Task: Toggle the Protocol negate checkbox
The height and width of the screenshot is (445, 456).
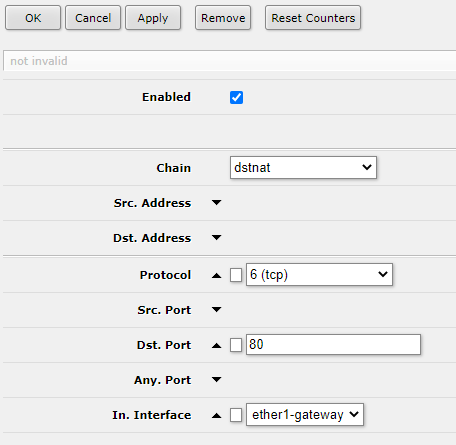Action: [236, 275]
